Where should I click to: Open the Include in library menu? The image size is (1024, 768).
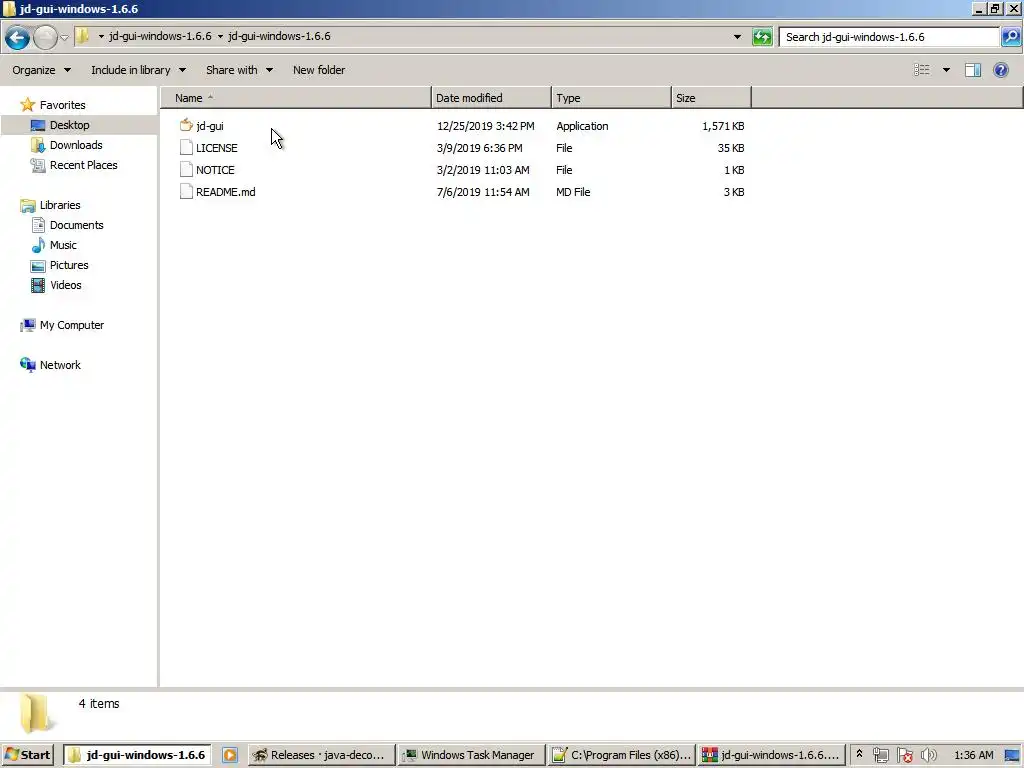[138, 70]
